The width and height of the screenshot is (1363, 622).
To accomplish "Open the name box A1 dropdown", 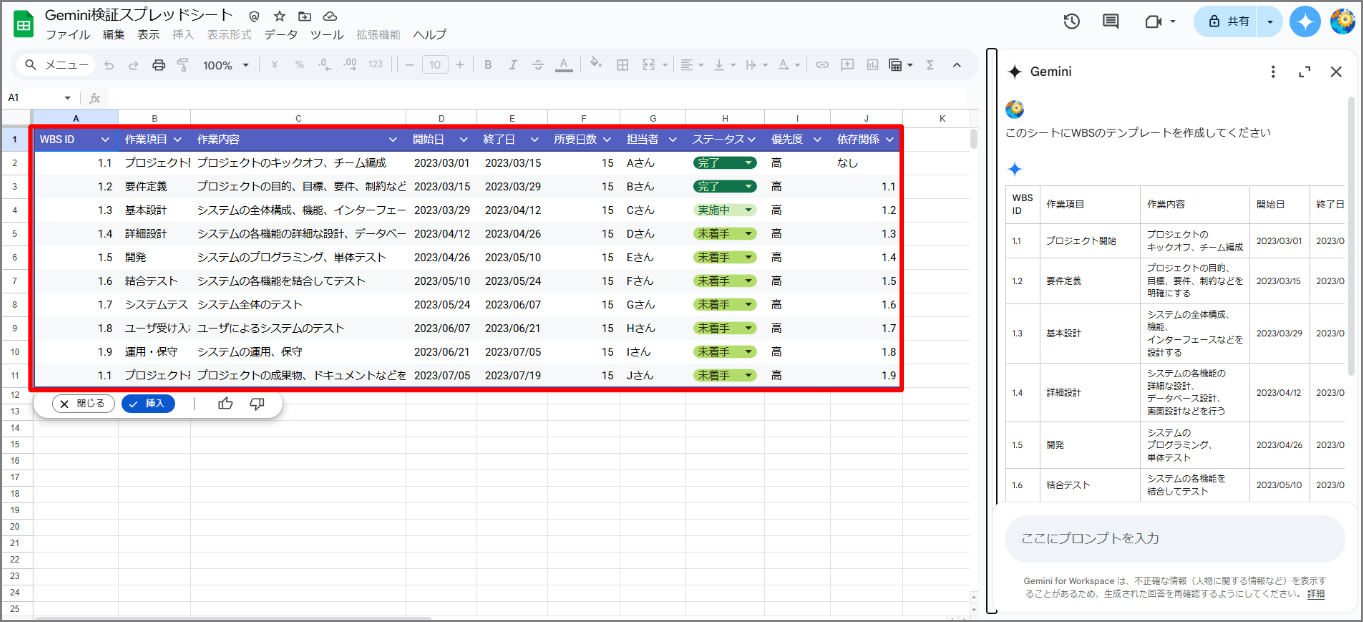I will (x=68, y=98).
